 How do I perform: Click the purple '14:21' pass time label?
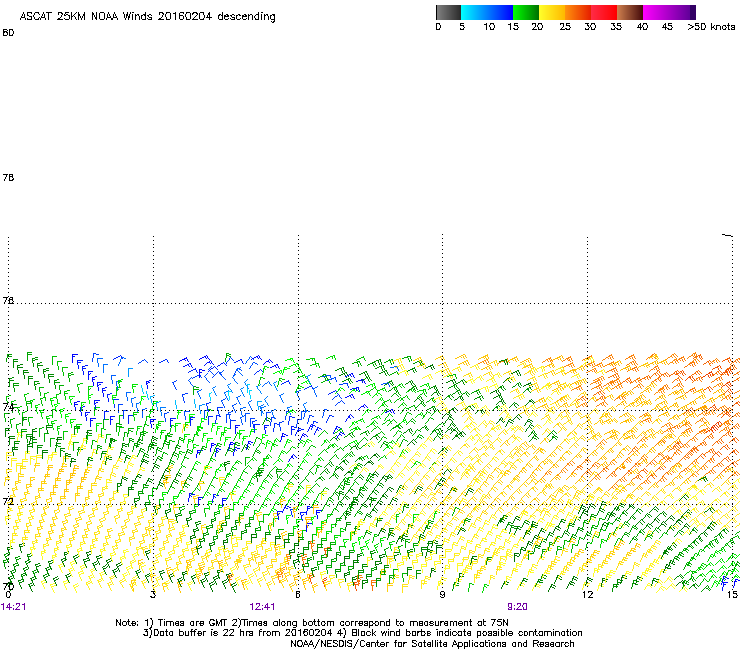coord(14,607)
